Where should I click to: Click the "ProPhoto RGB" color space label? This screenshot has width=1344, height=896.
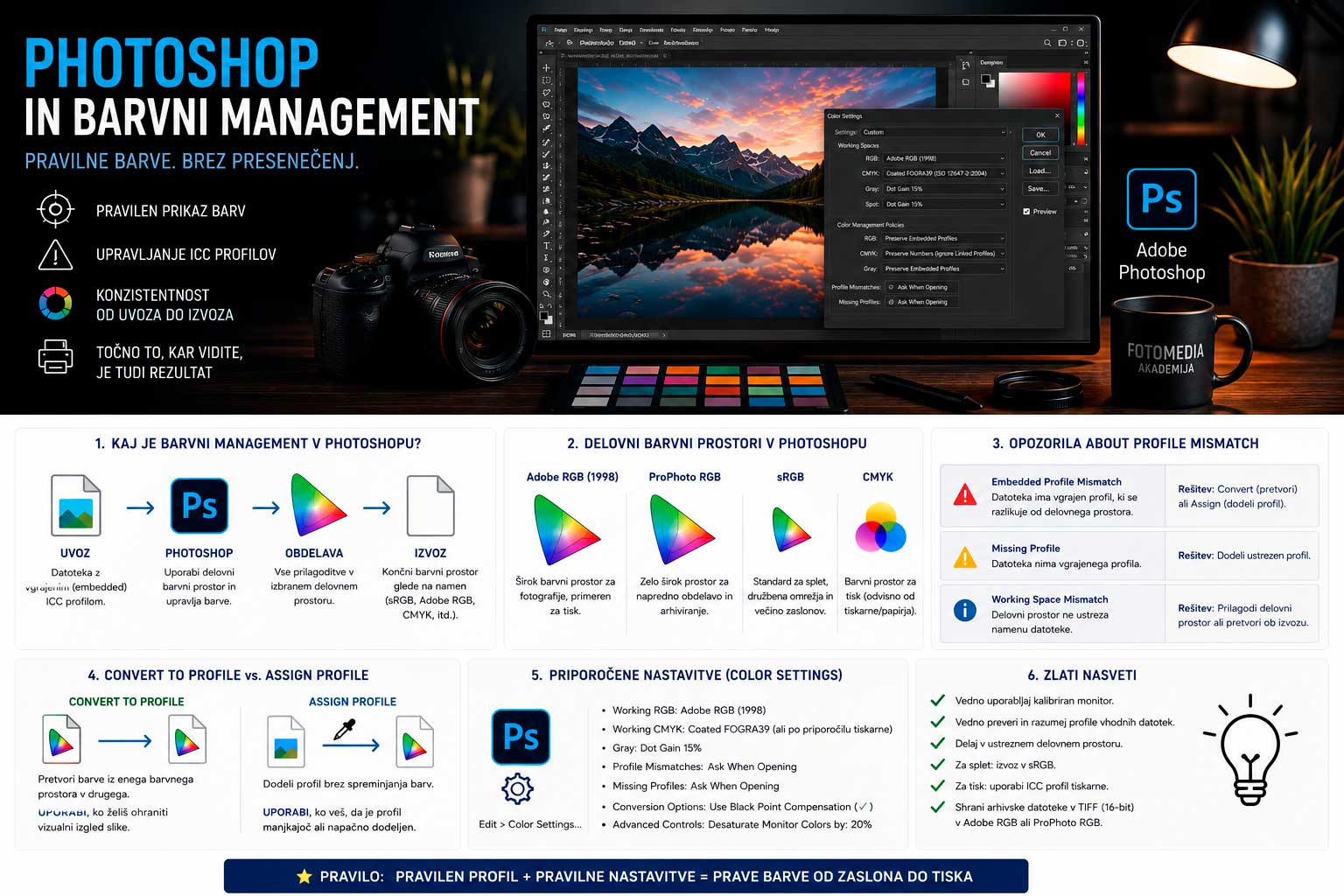[685, 477]
